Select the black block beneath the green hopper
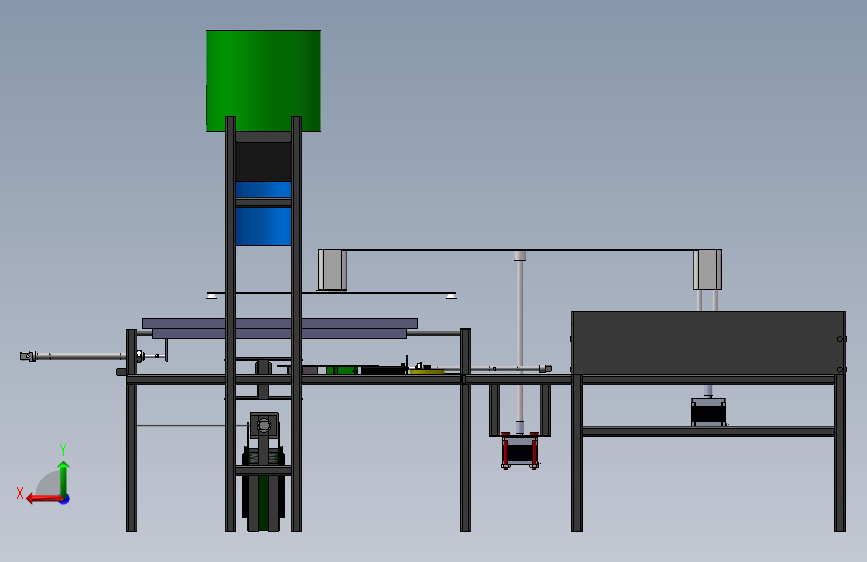867x562 pixels. (x=263, y=161)
